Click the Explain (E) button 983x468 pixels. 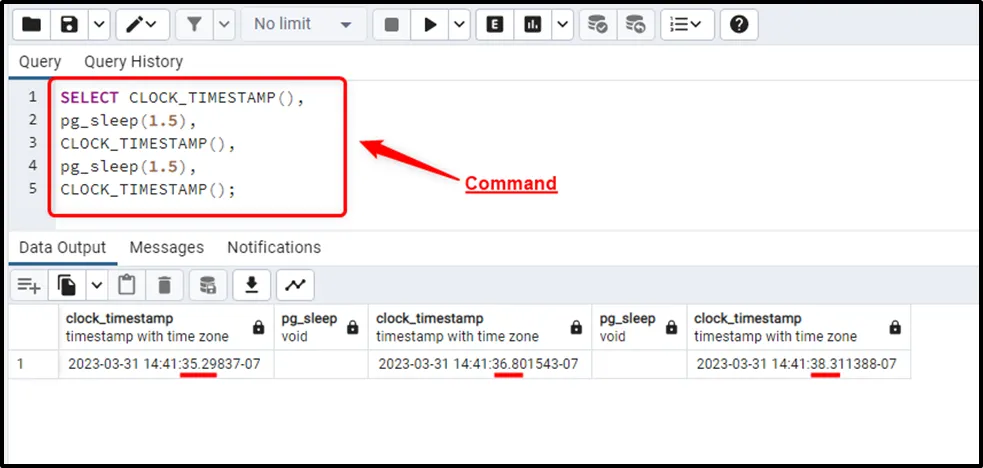coord(494,24)
